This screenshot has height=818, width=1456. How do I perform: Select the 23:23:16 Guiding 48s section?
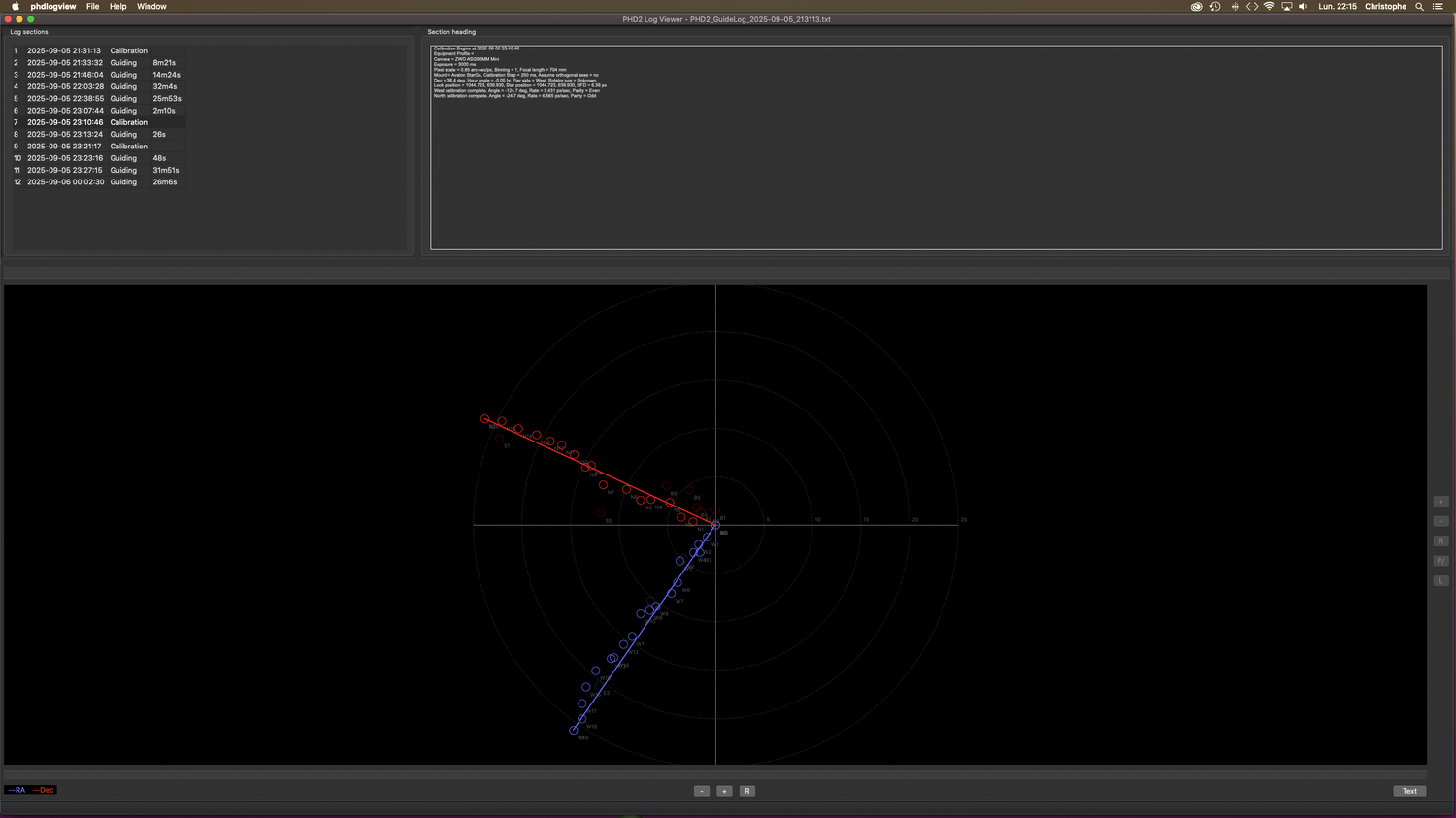pos(97,158)
